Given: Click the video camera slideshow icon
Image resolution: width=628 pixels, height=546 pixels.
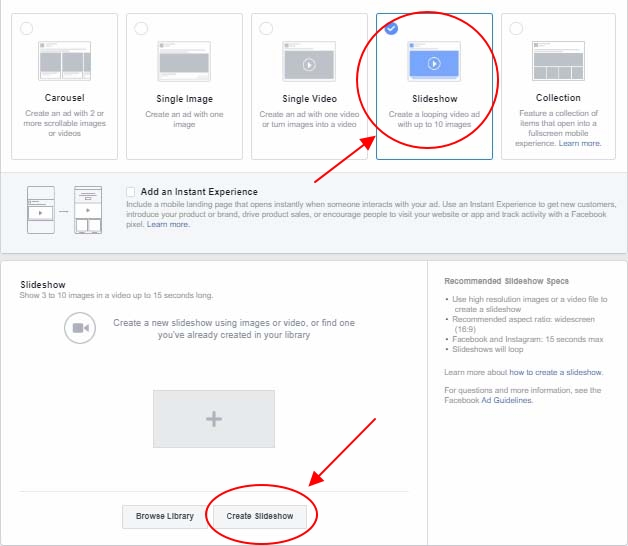Looking at the screenshot, I should (x=80, y=328).
